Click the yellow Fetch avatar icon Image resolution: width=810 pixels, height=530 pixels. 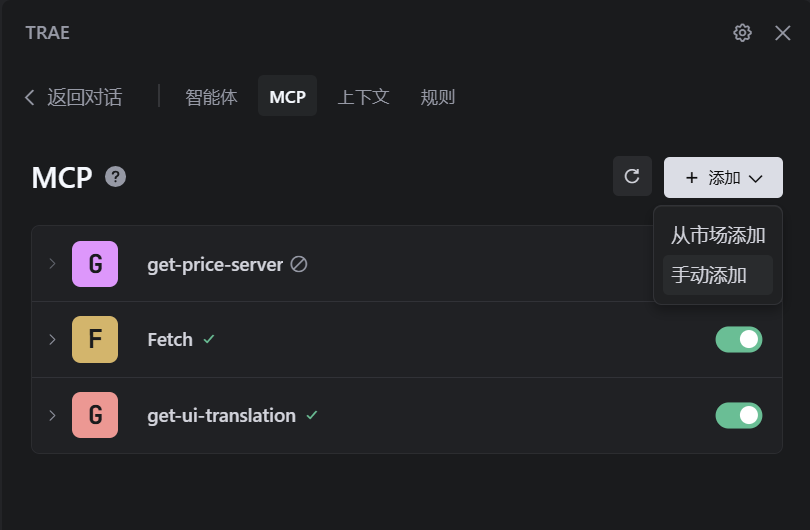[x=95, y=340]
